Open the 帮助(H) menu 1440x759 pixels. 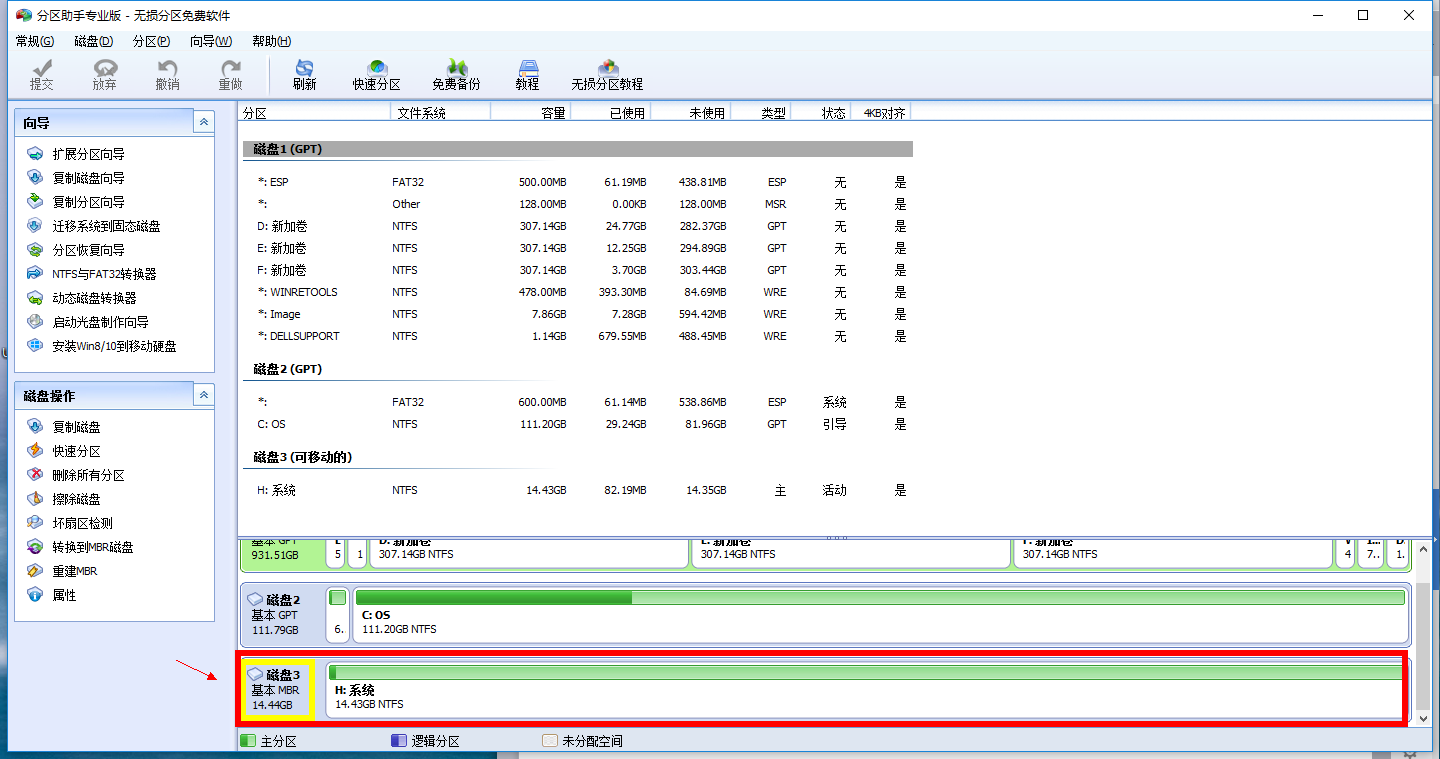pyautogui.click(x=271, y=41)
